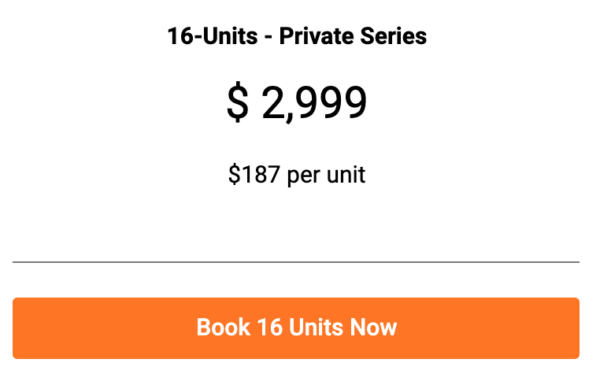Click the dollar sign in the large price
600x370 pixels.
238,103
